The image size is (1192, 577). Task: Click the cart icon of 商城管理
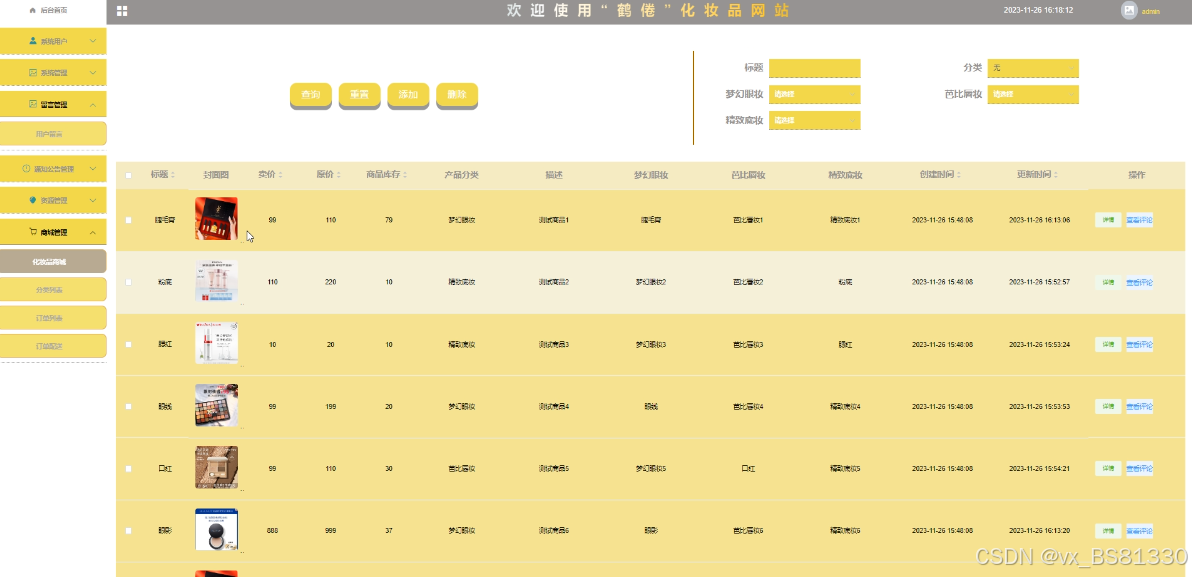tap(33, 232)
